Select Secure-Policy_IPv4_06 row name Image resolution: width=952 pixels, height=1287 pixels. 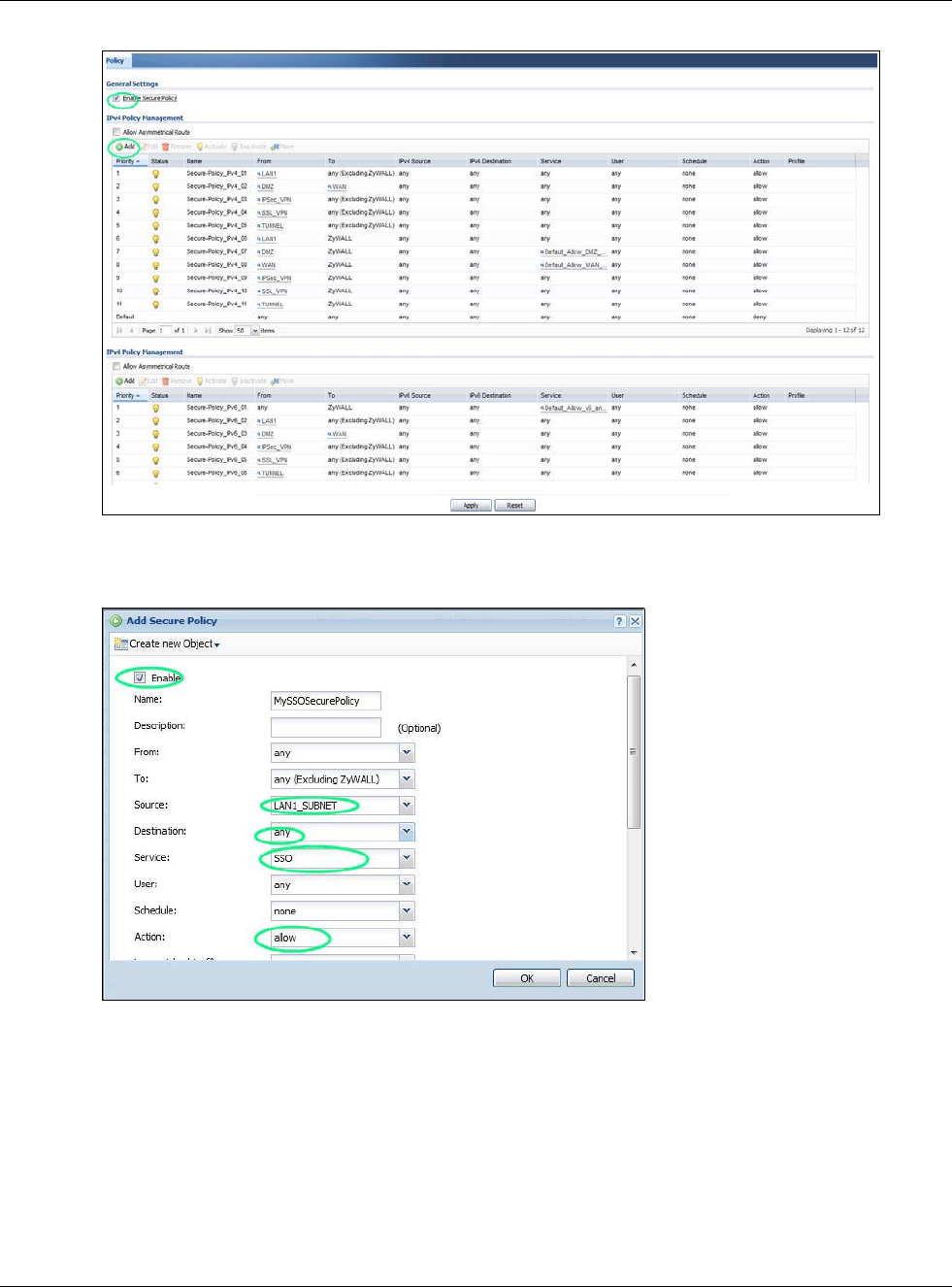(x=217, y=239)
